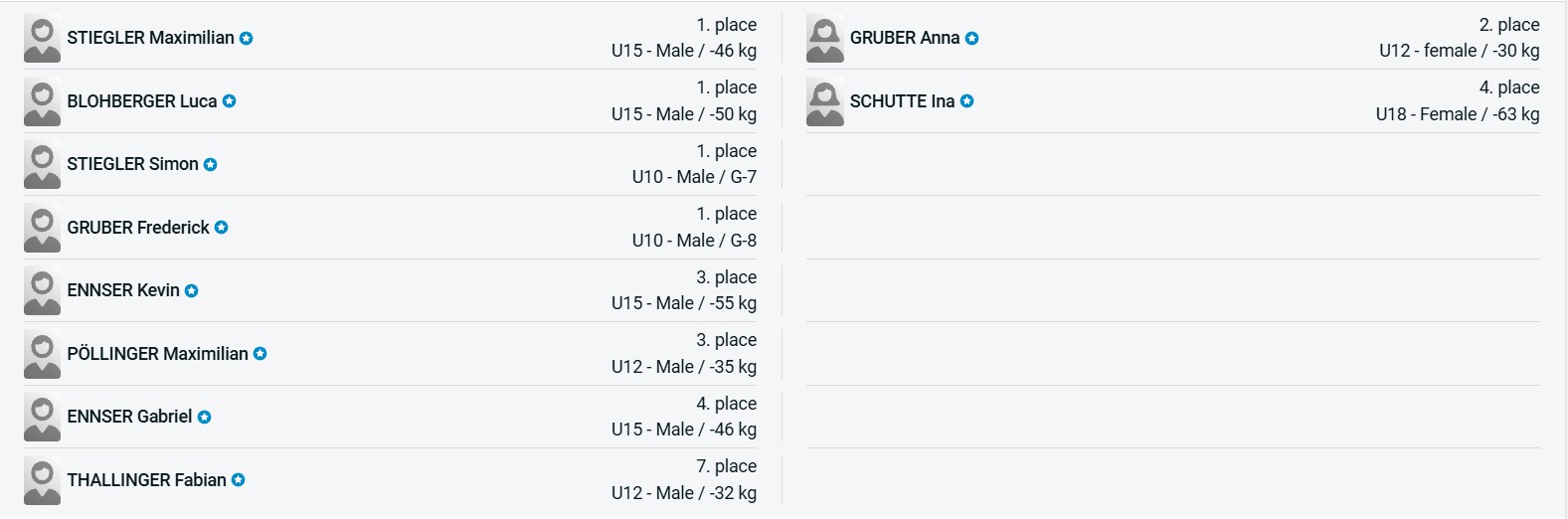
Task: Click the star badge next to STIEGLER Maximilian
Action: click(x=247, y=39)
